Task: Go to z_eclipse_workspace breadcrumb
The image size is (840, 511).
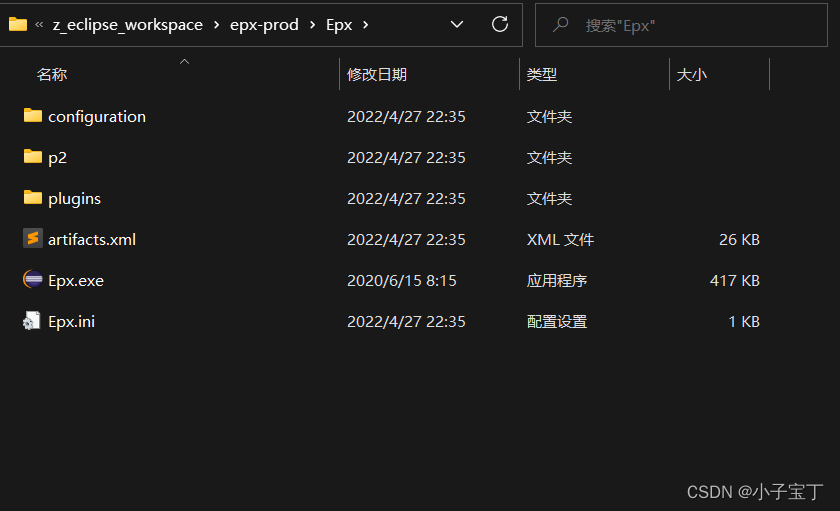Action: pyautogui.click(x=128, y=25)
